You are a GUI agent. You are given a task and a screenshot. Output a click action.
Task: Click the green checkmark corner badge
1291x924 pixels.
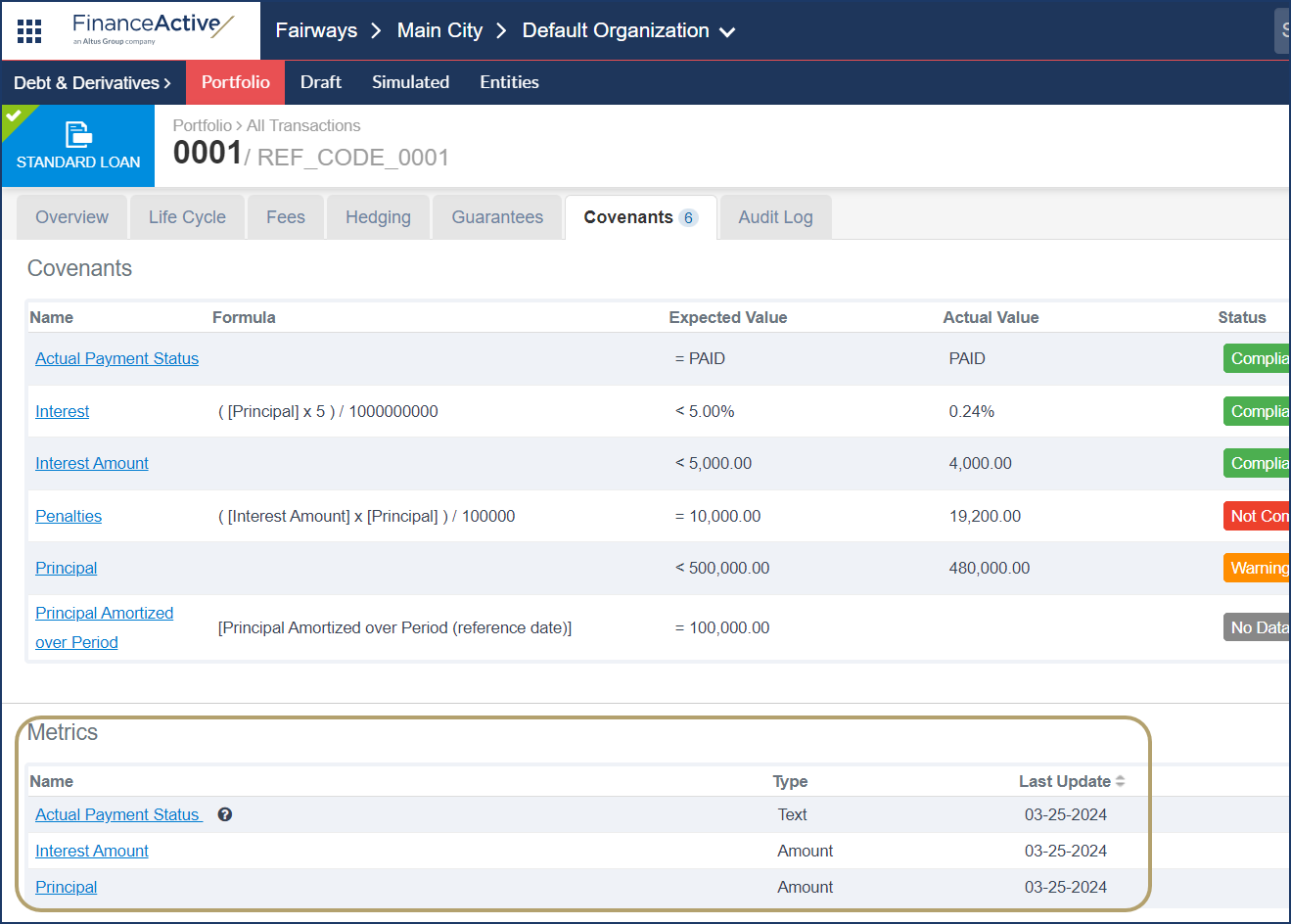[14, 115]
